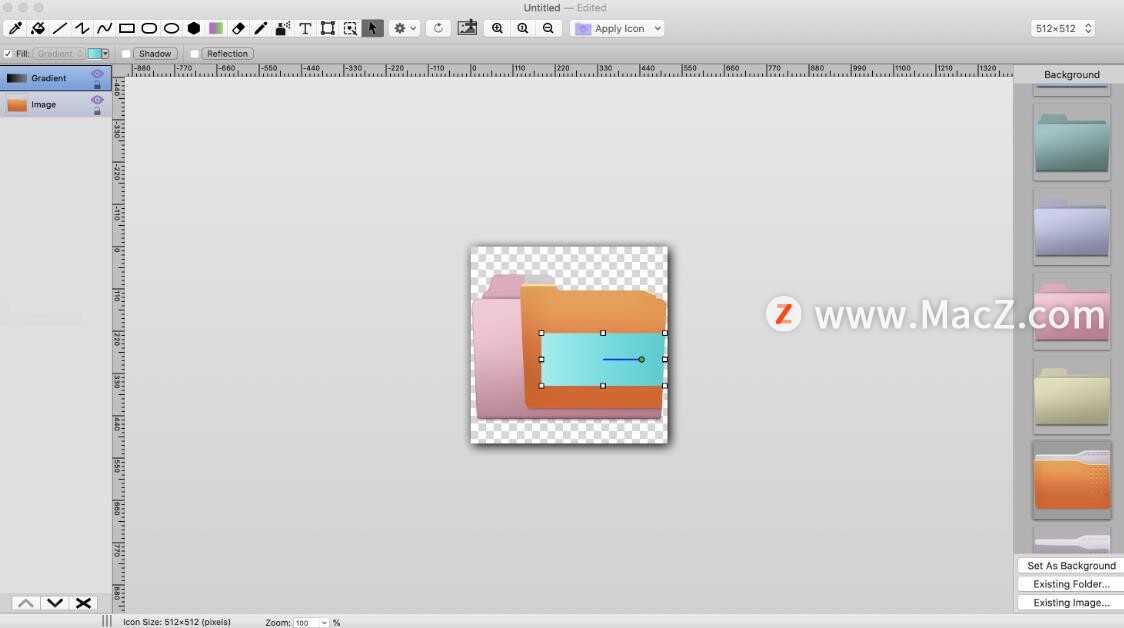The image size is (1124, 628).
Task: Click Existing Image... button
Action: tap(1071, 603)
